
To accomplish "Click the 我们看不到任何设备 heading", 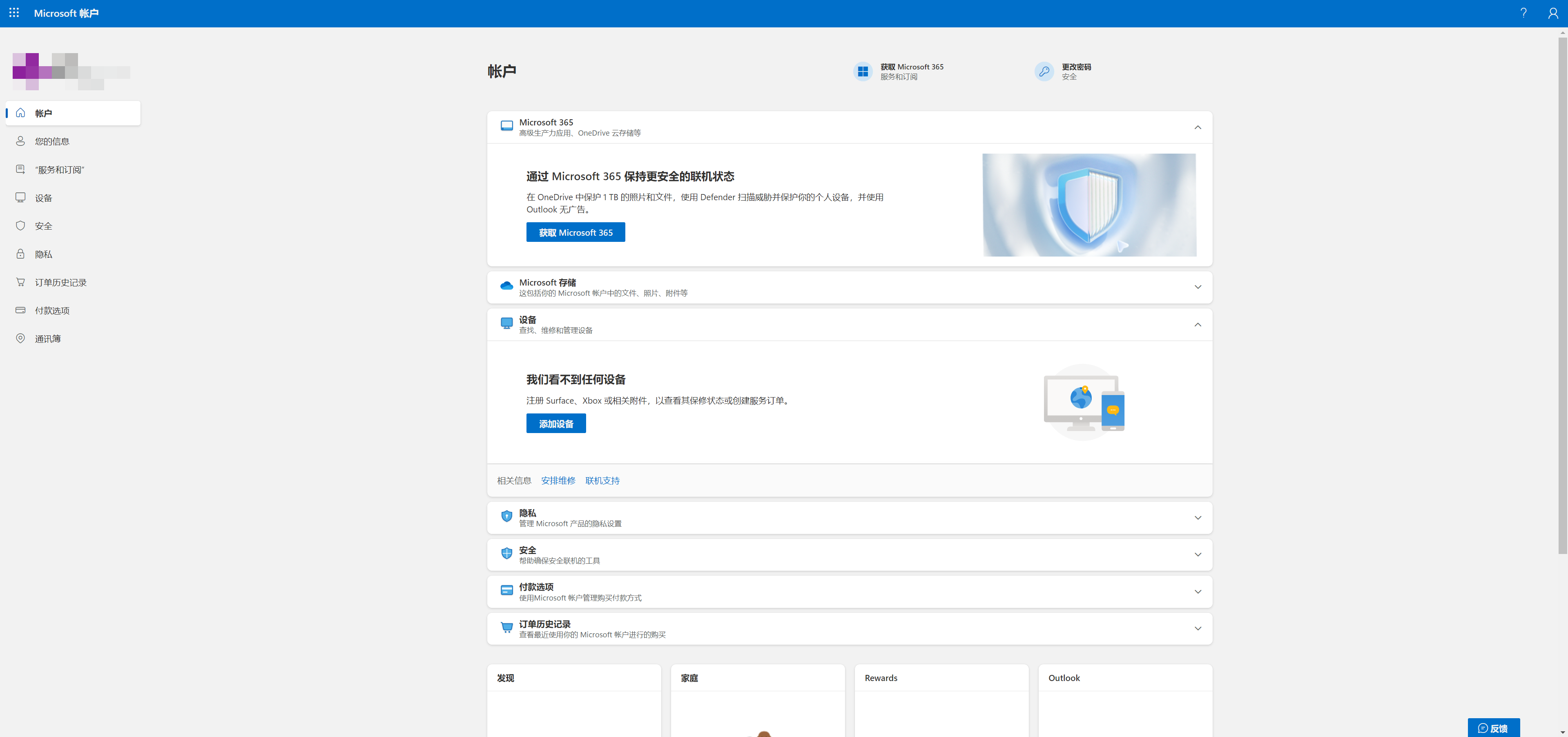I will [x=576, y=380].
